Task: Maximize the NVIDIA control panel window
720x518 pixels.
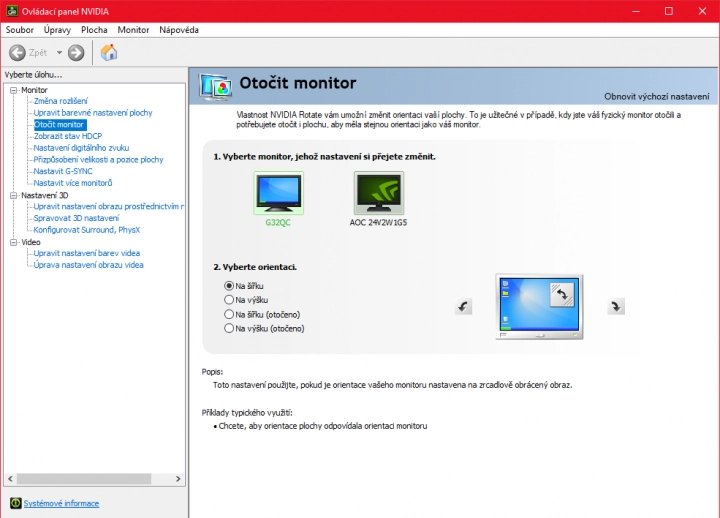Action: 669,11
